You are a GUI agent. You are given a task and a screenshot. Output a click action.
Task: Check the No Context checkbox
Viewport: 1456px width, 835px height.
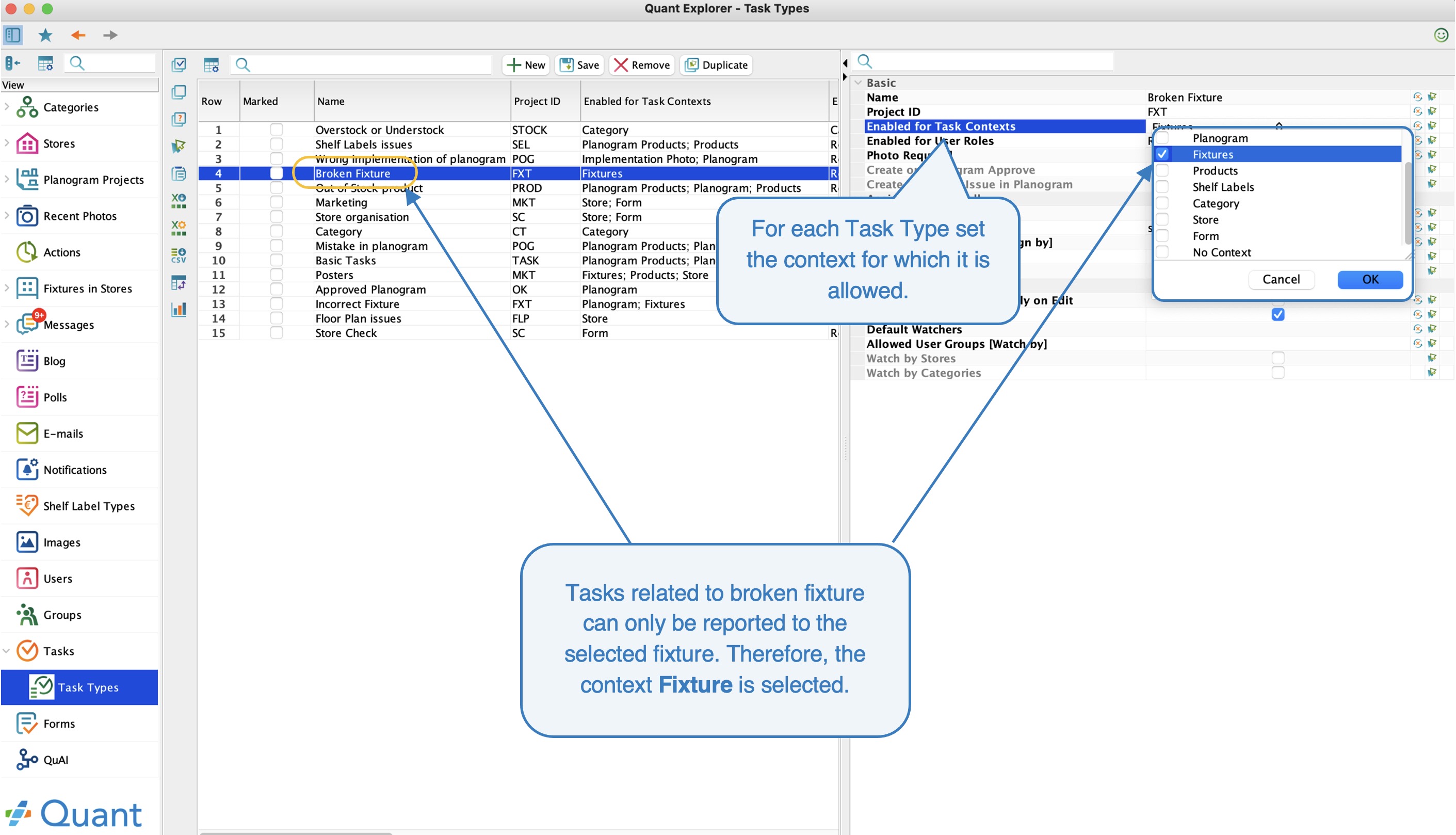click(x=1162, y=252)
